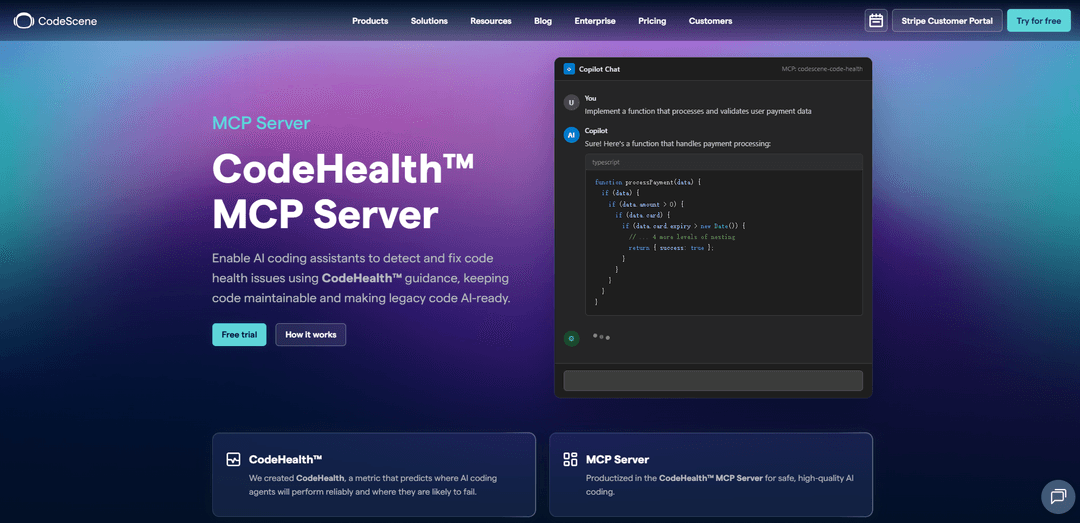1080x523 pixels.
Task: Click the 'How it works' button
Action: (x=311, y=335)
